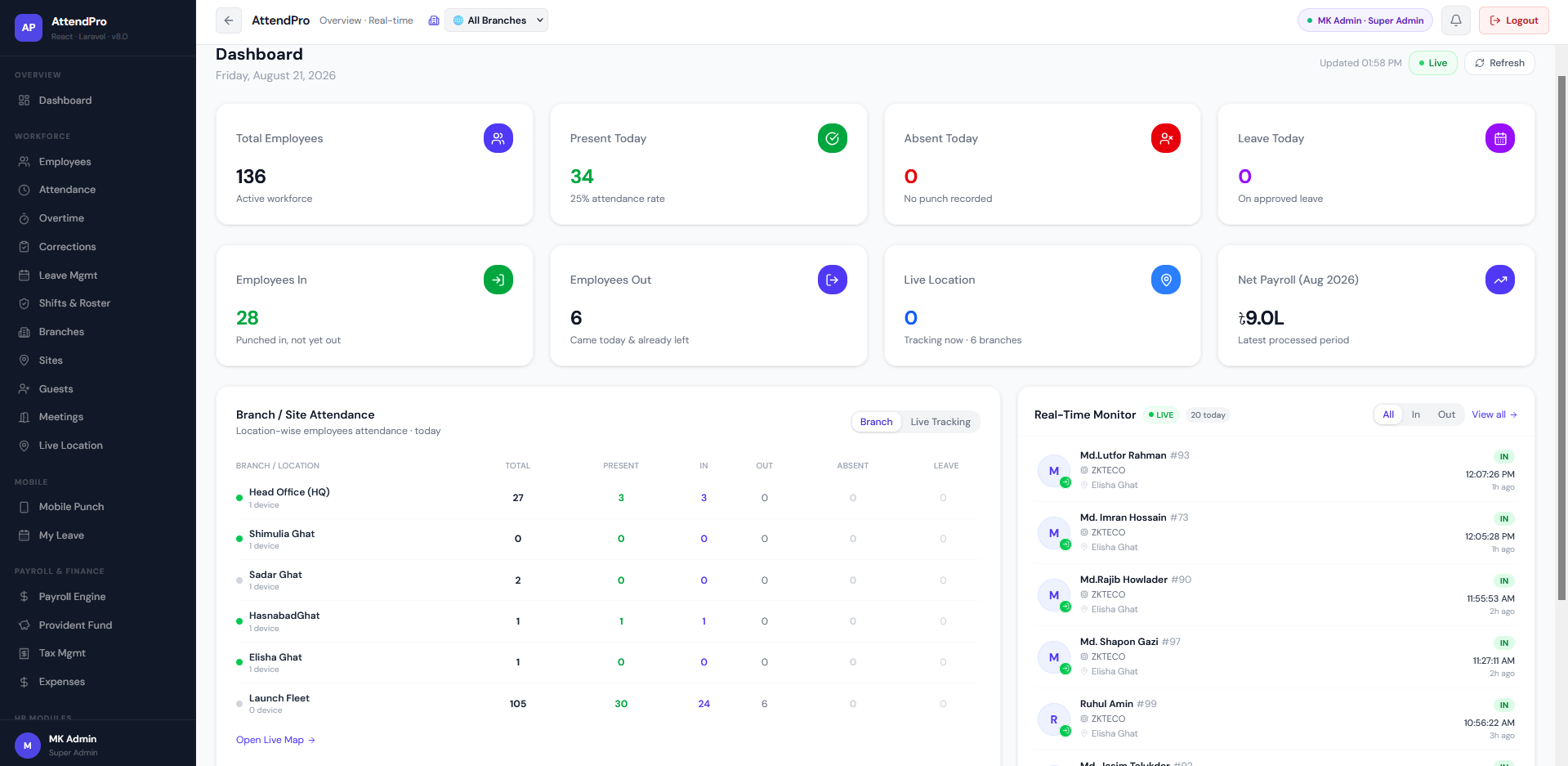Click the Launch Fleet present count 30
Screen dimensions: 1568x766
(621, 704)
